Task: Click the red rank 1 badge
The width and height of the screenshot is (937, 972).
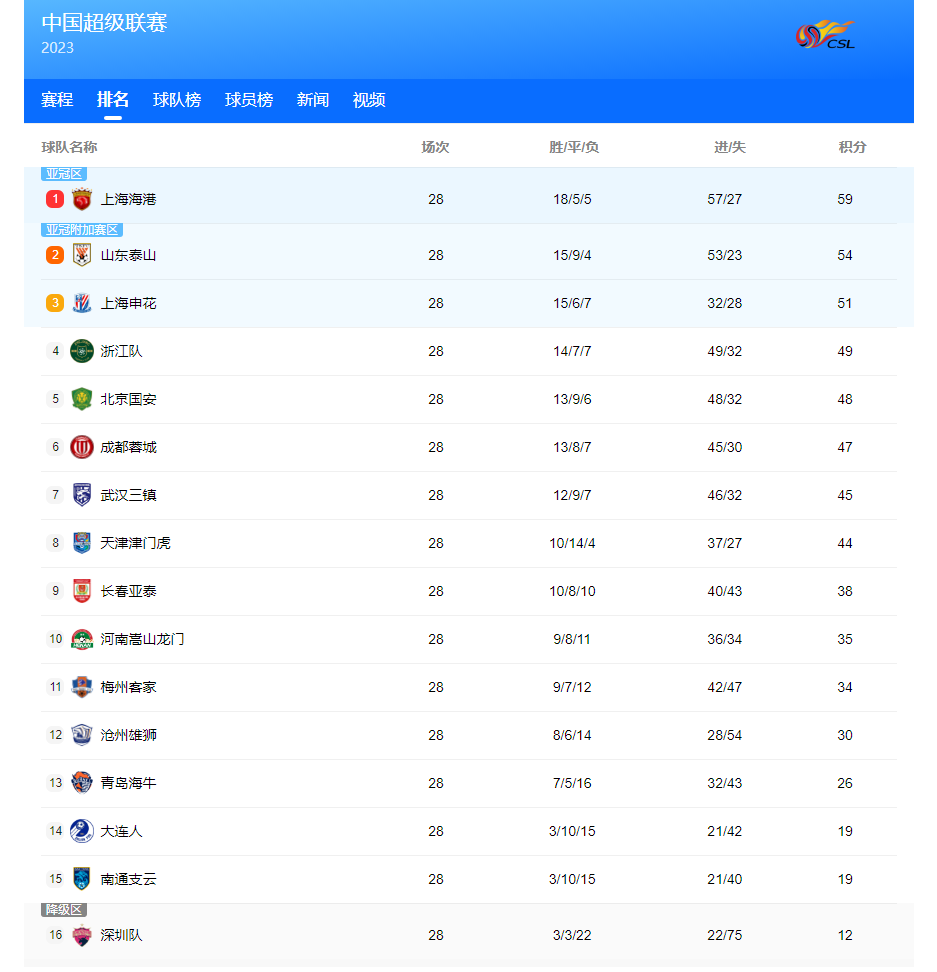Action: 55,199
